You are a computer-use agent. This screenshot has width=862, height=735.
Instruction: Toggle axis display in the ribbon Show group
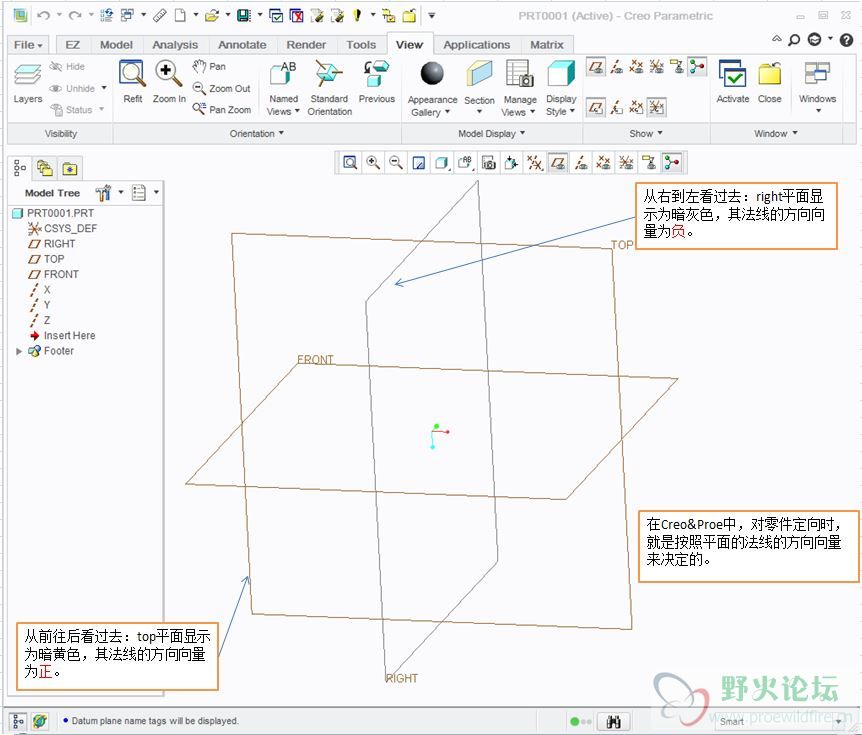(x=616, y=67)
